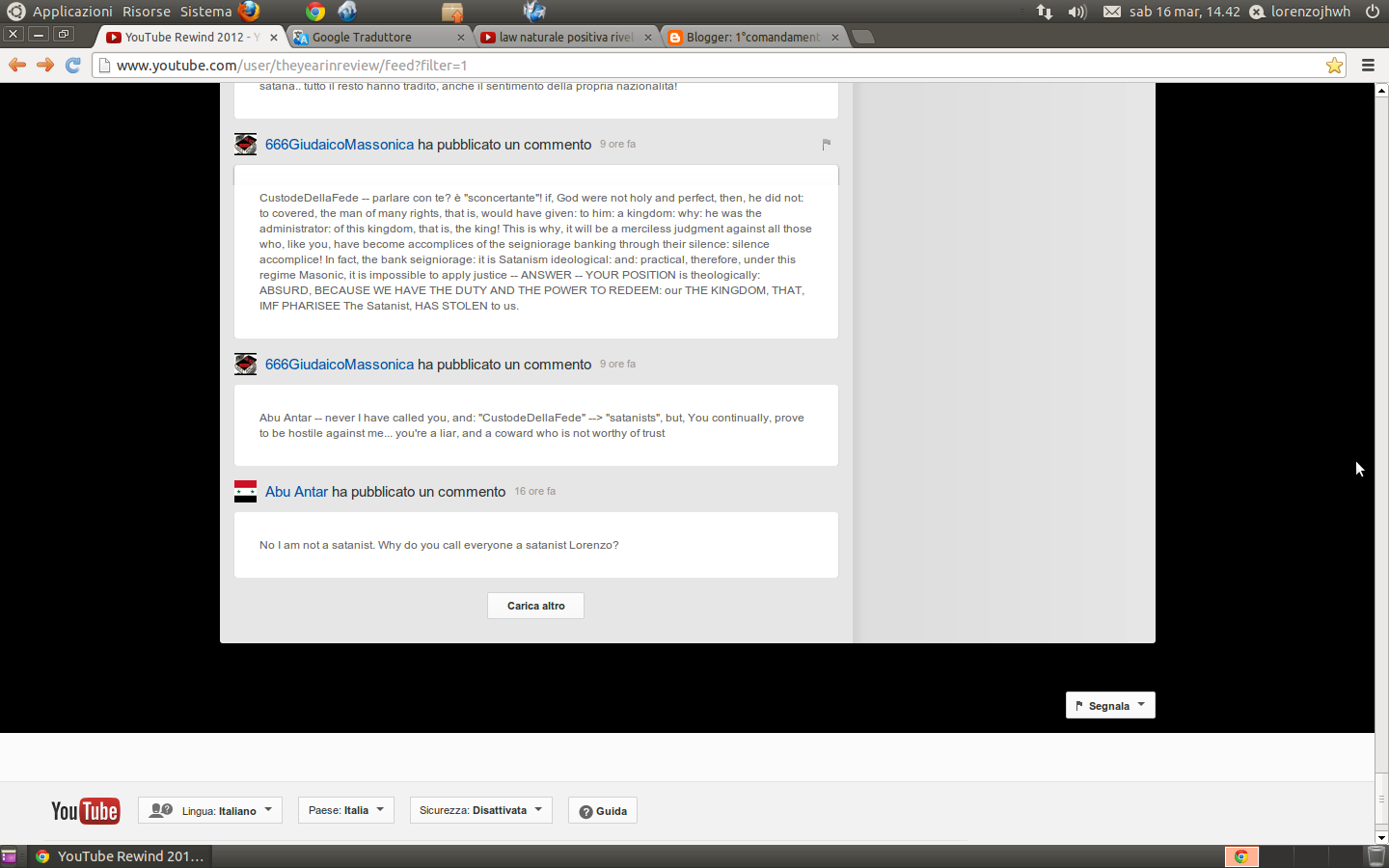
Task: Expand the Lingua: Italiano dropdown
Action: pos(210,811)
